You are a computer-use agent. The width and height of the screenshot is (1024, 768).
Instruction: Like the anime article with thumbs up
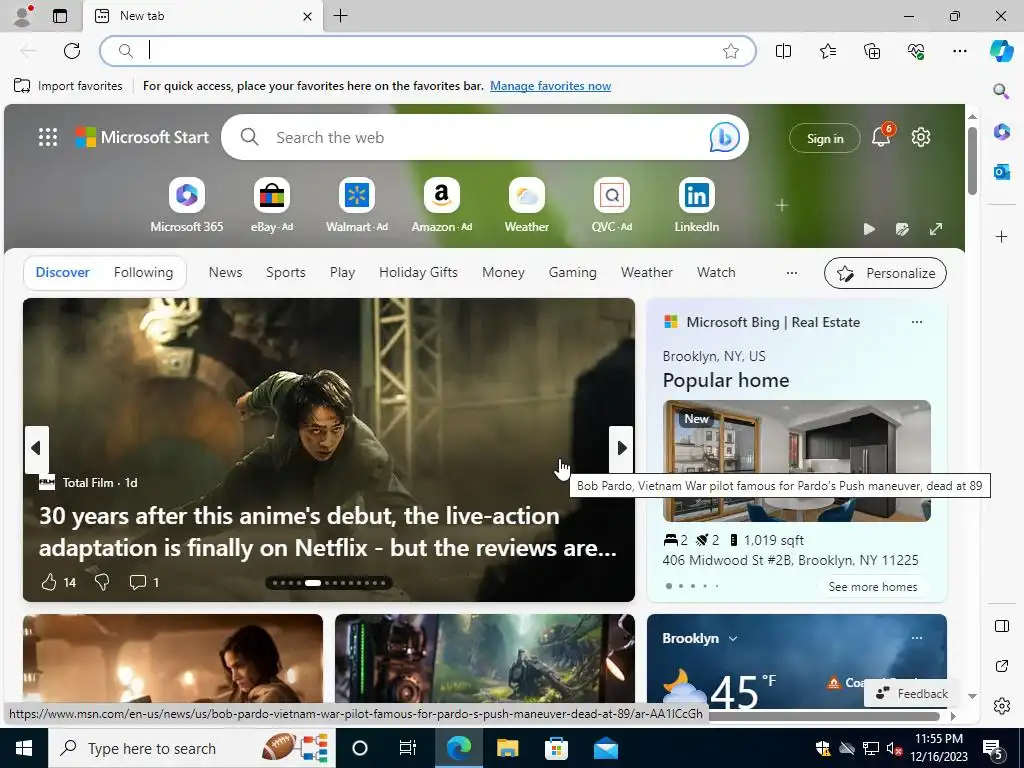49,582
